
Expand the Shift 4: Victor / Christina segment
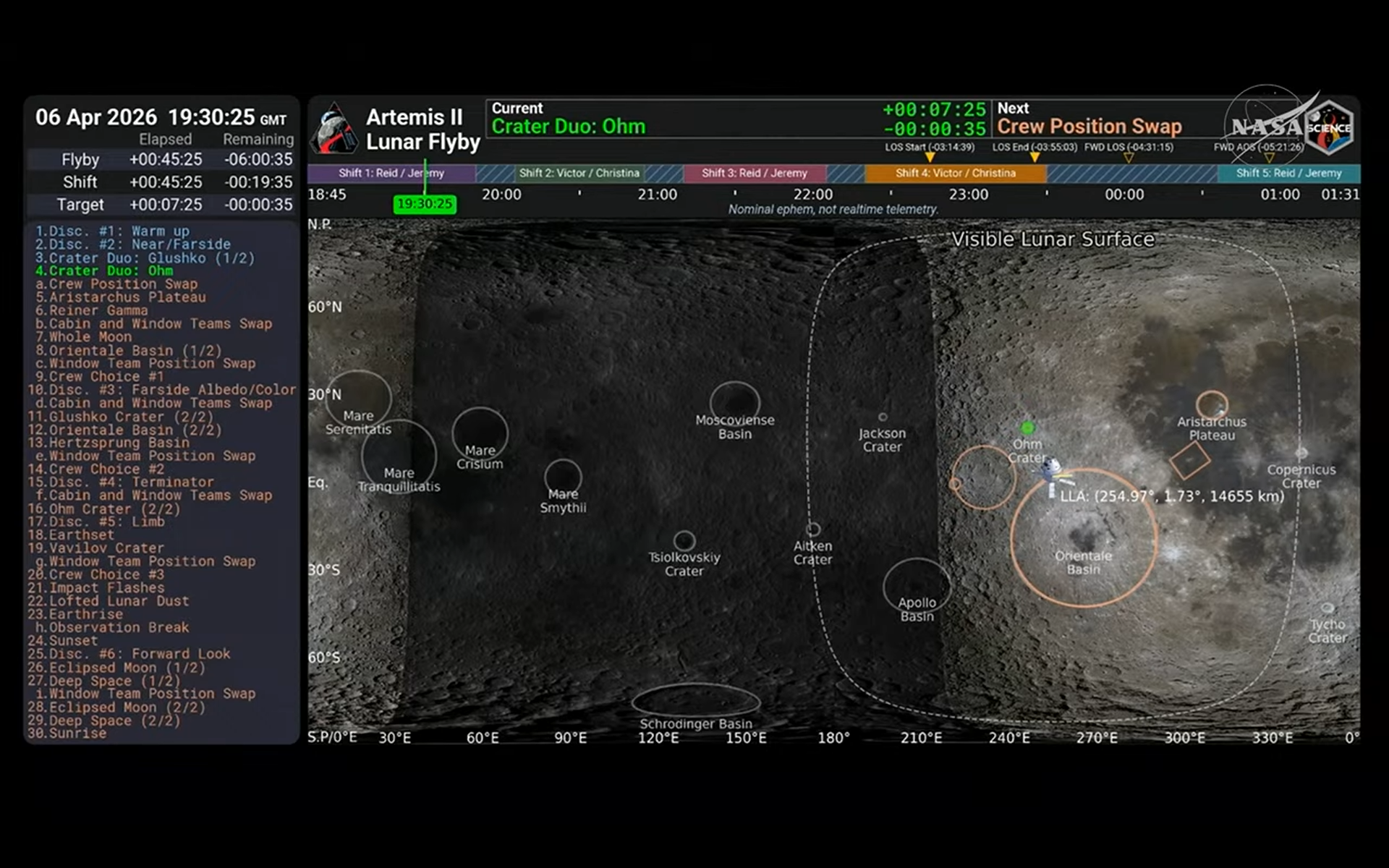[956, 173]
